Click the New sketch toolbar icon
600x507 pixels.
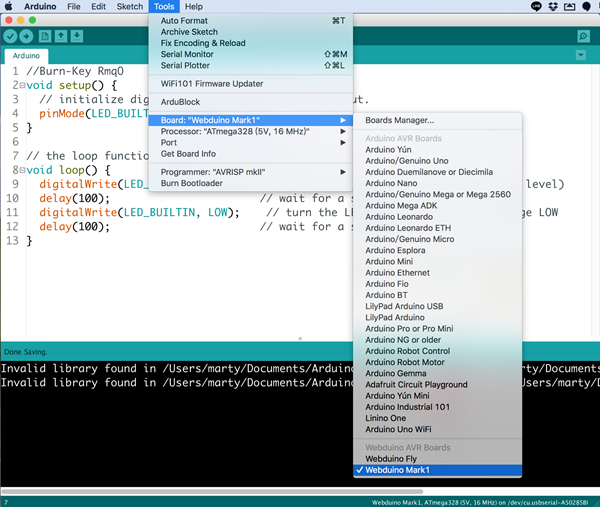coord(45,37)
